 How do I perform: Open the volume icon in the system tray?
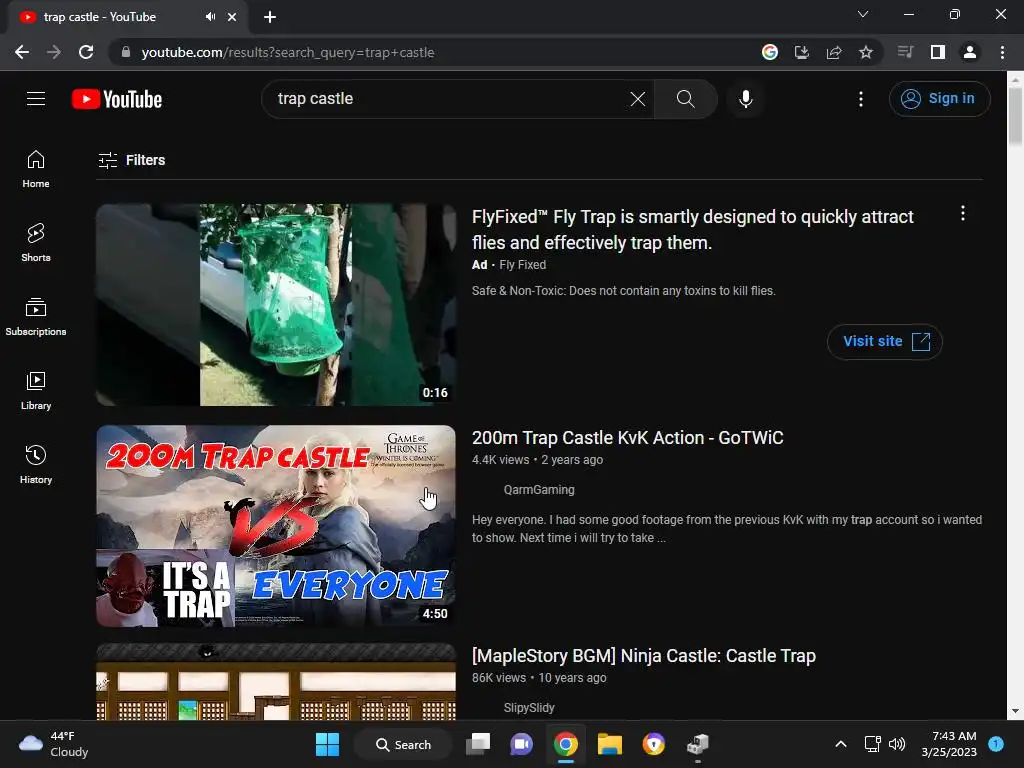click(x=897, y=744)
